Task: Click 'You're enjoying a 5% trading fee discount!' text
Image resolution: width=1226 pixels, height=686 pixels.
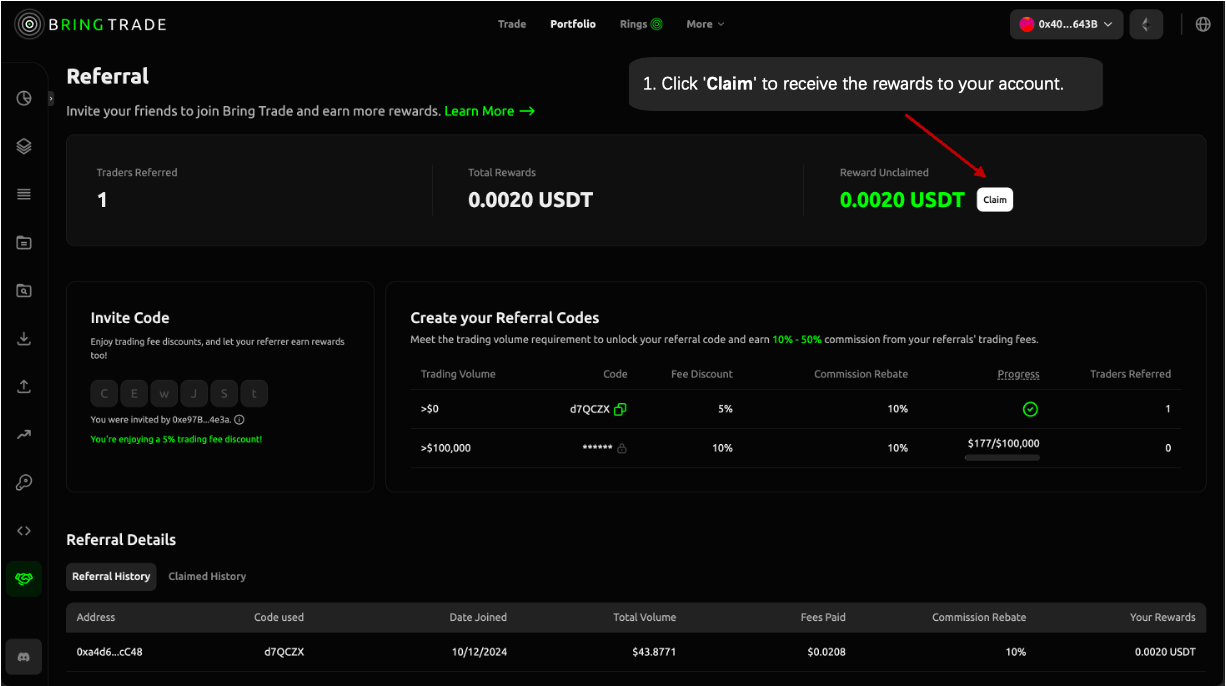Action: pos(176,439)
